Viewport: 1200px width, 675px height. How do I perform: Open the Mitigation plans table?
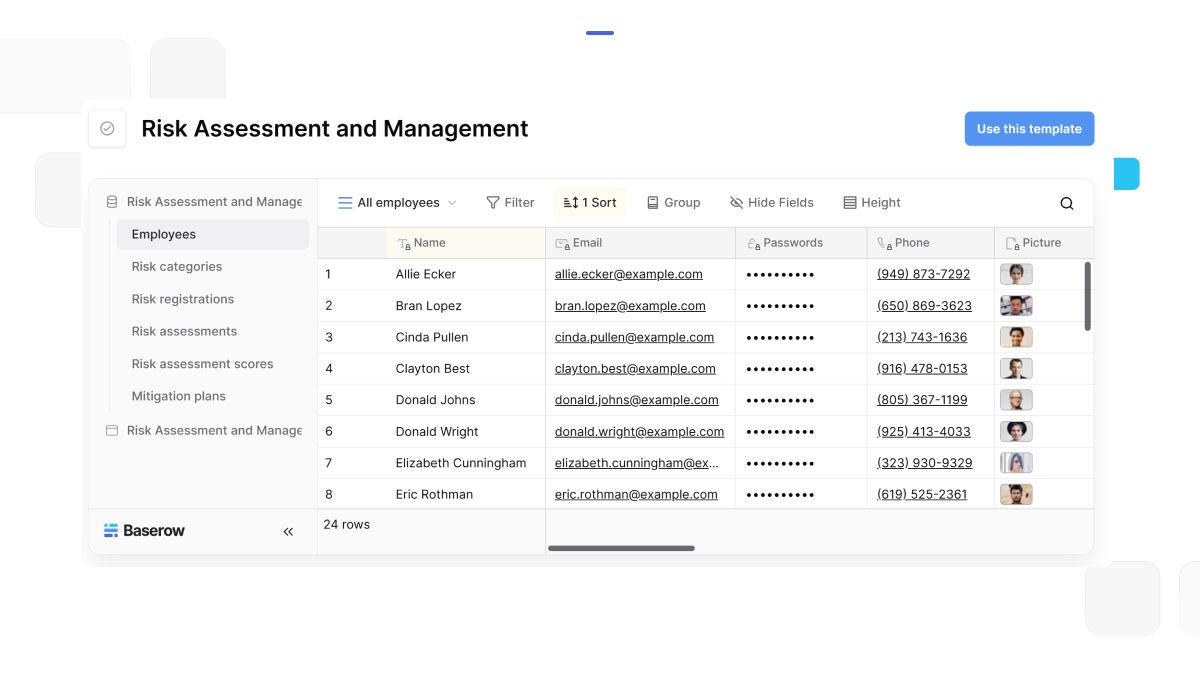click(179, 396)
